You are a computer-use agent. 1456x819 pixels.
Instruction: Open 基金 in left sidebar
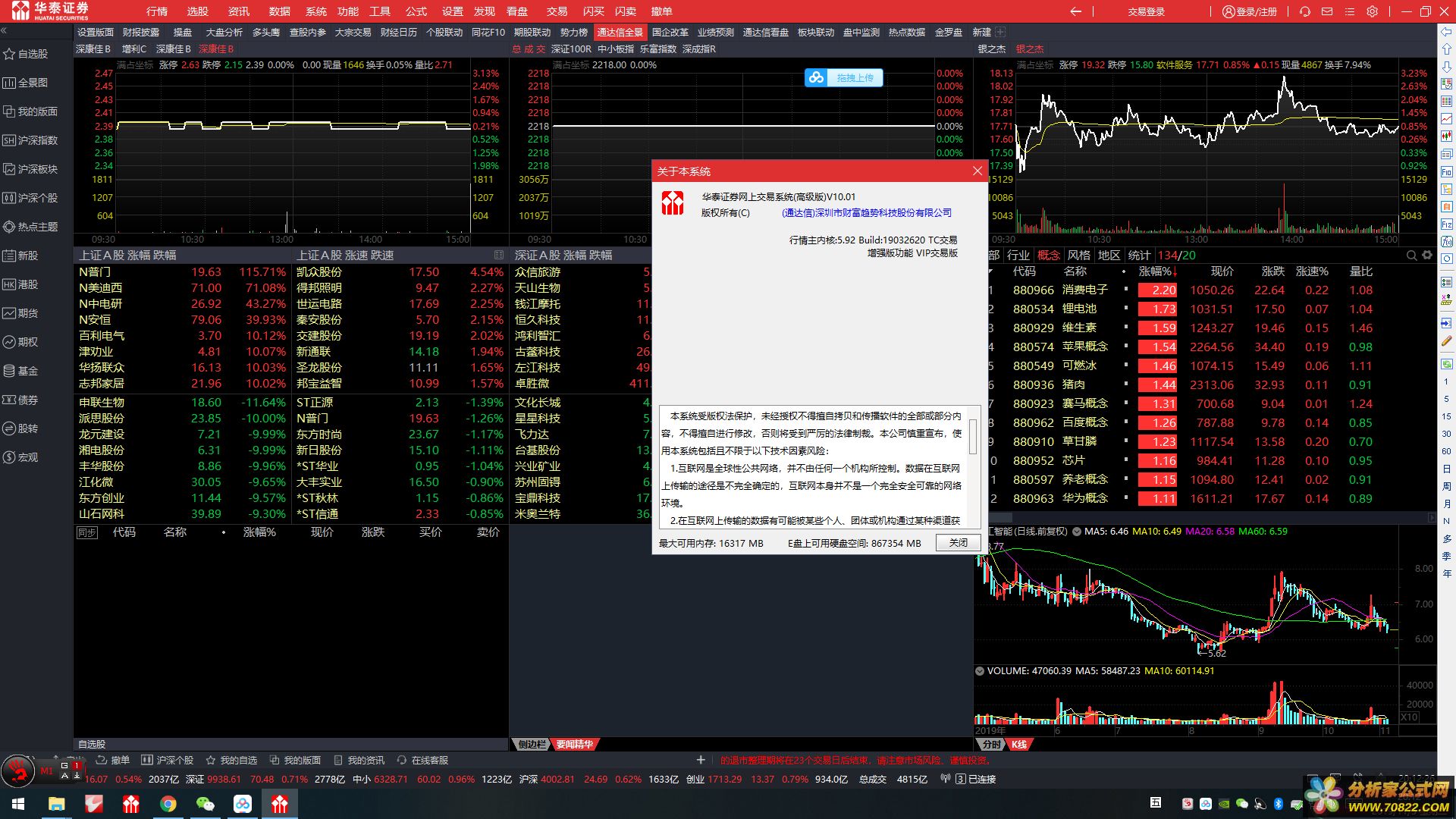pyautogui.click(x=20, y=371)
